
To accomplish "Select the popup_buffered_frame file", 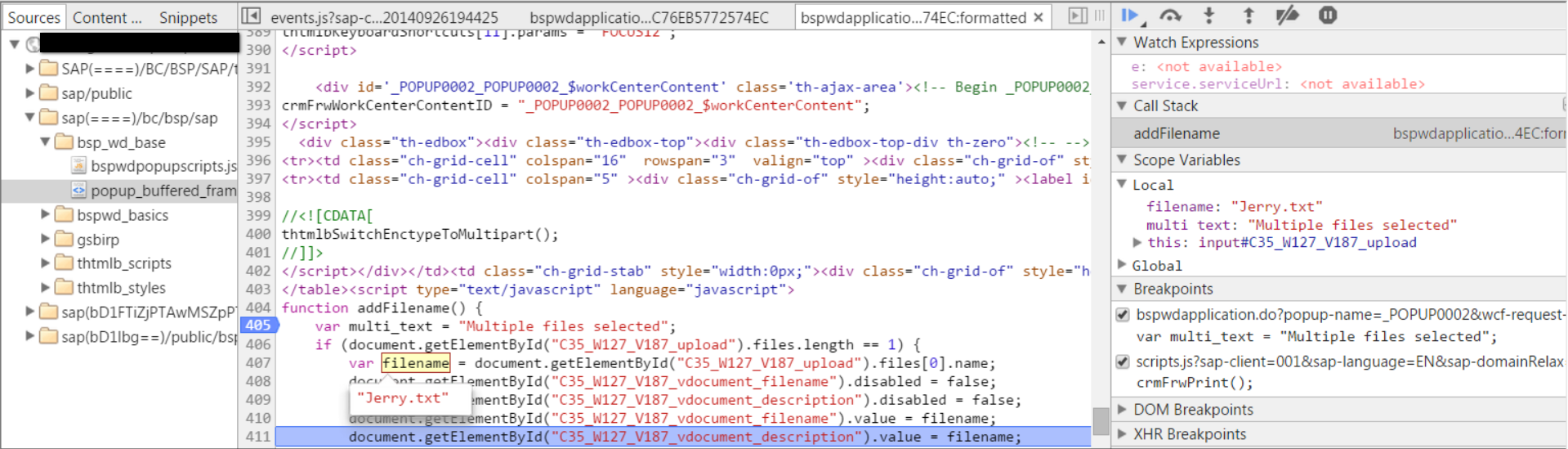I will (154, 191).
